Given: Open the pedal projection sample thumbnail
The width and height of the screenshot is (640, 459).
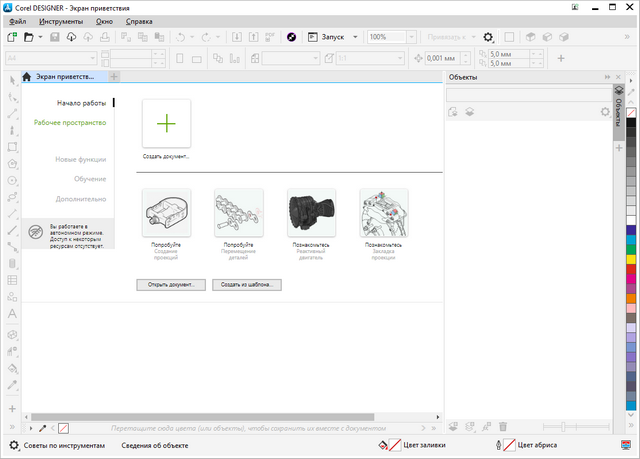Looking at the screenshot, I should (166, 212).
